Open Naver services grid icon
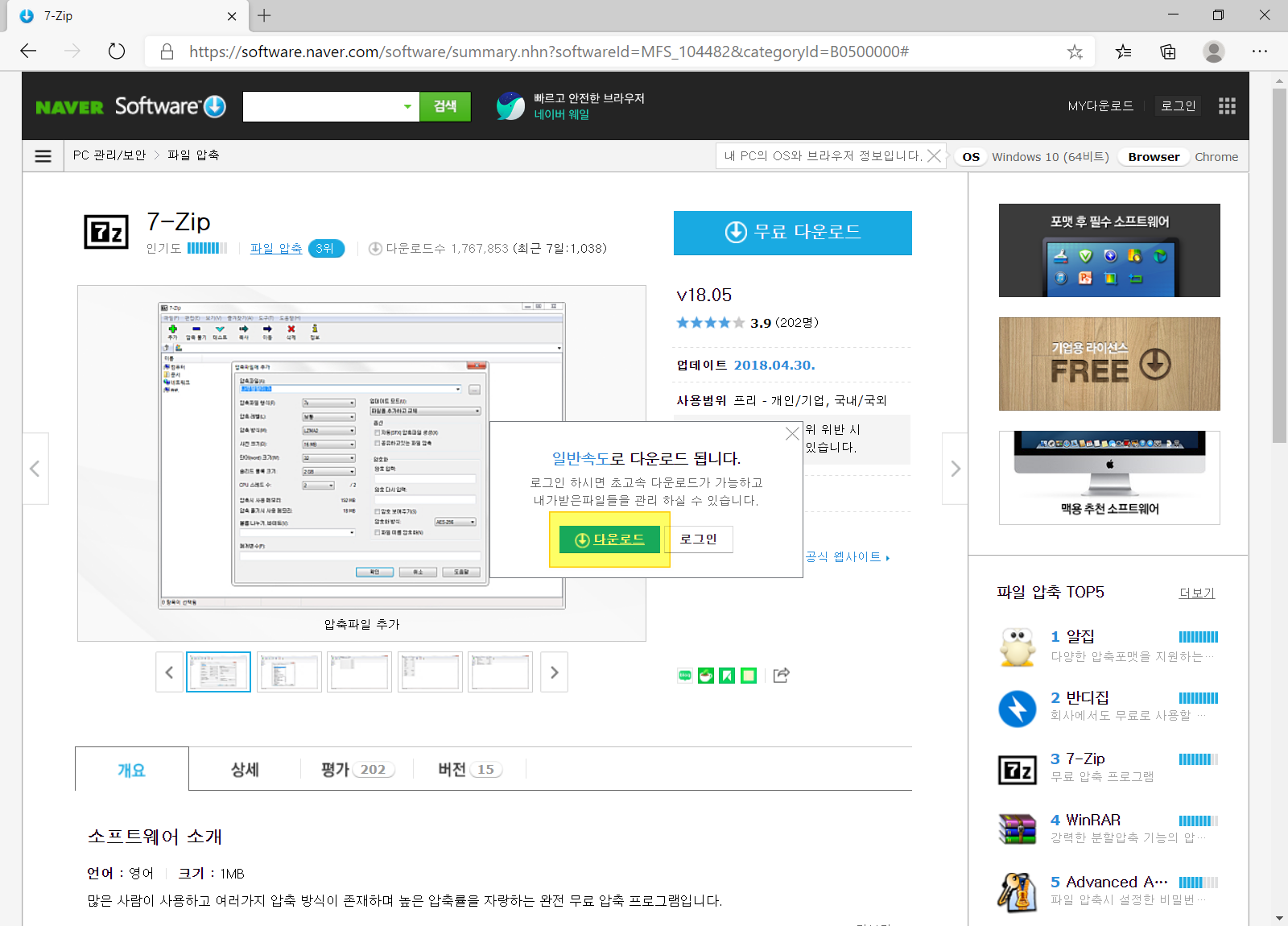1288x926 pixels. (1227, 106)
